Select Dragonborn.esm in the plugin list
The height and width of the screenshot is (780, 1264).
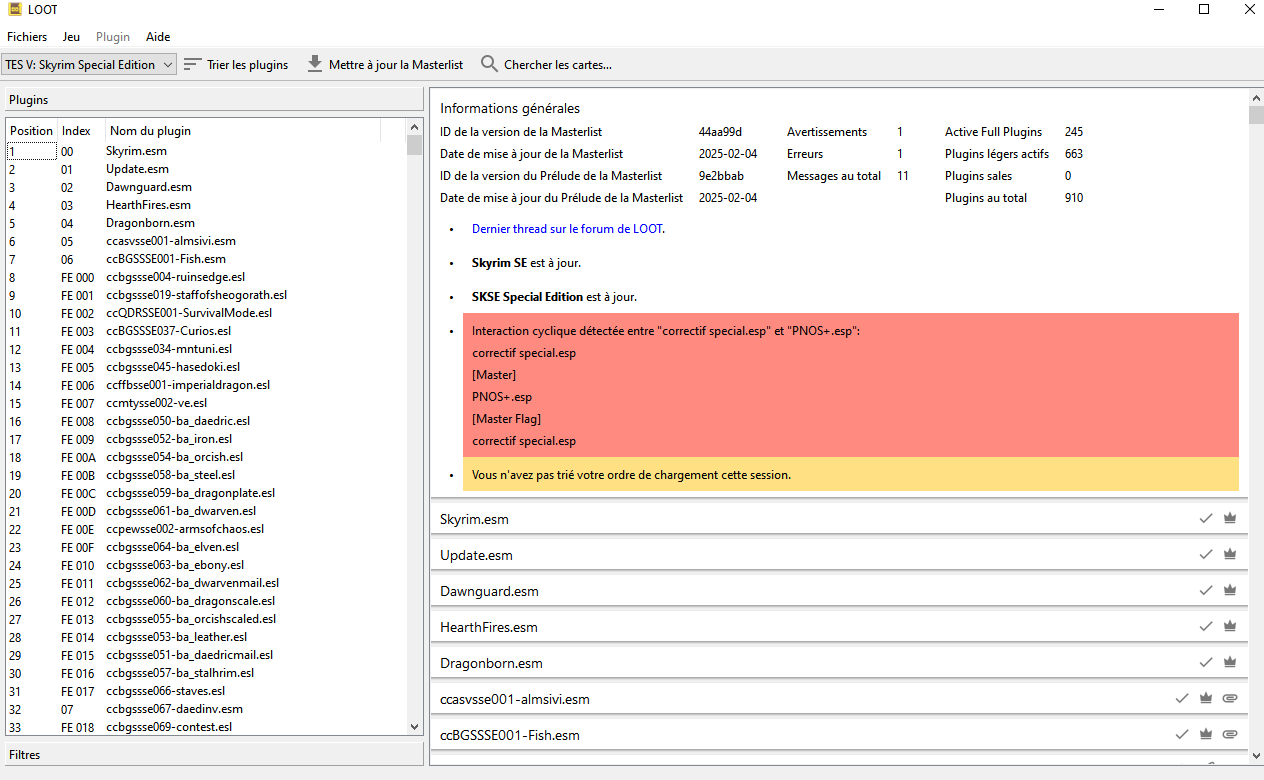click(x=207, y=223)
